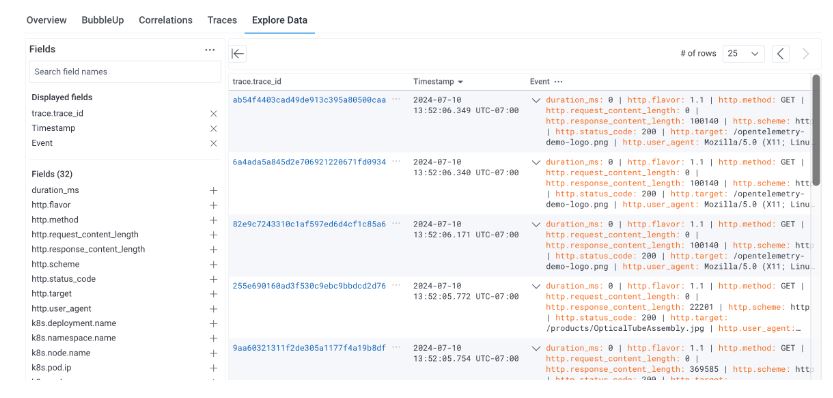
Task: Remove Timestamp from displayed fields
Action: tap(214, 129)
